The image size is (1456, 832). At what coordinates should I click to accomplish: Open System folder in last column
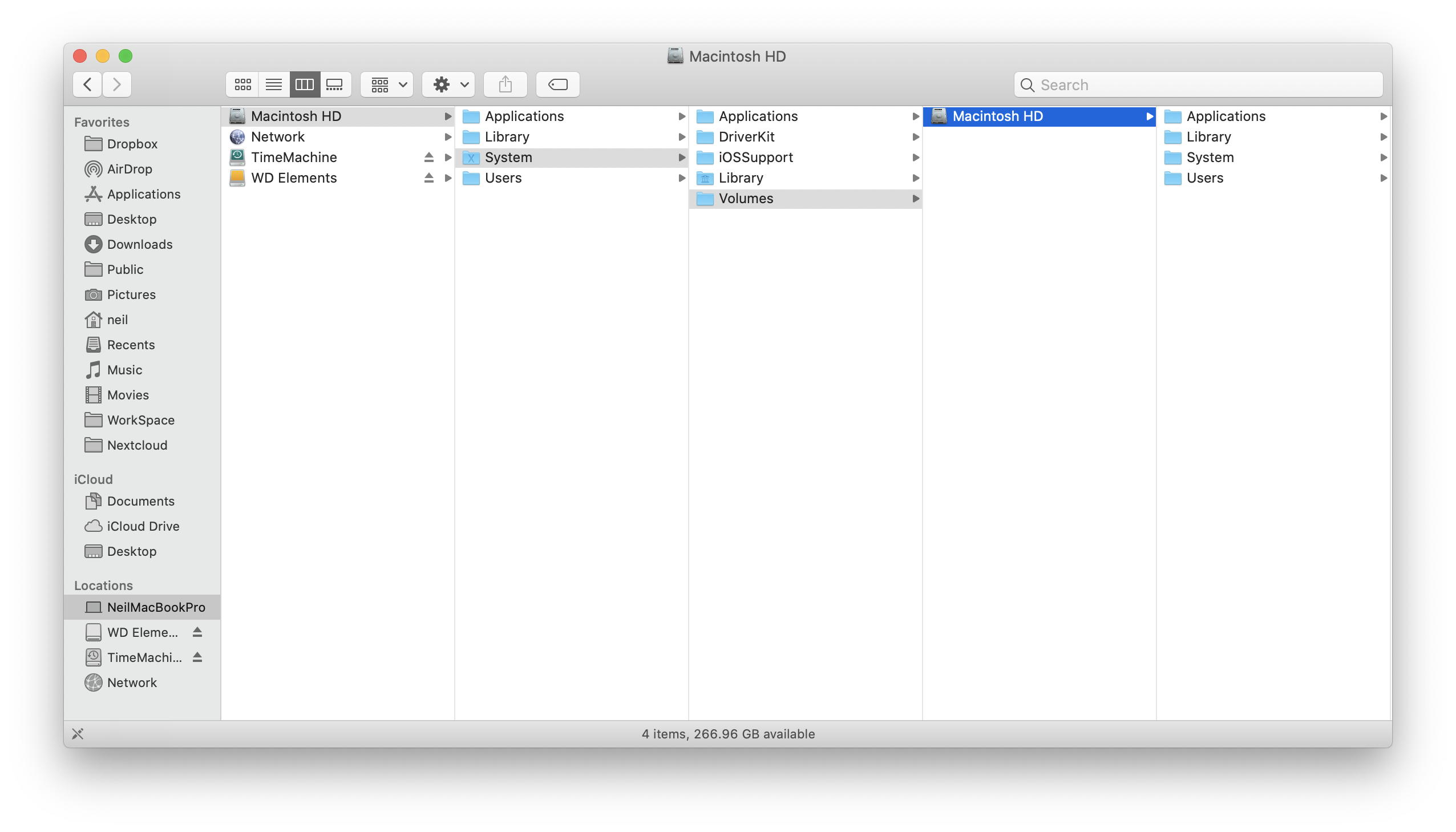1275,157
